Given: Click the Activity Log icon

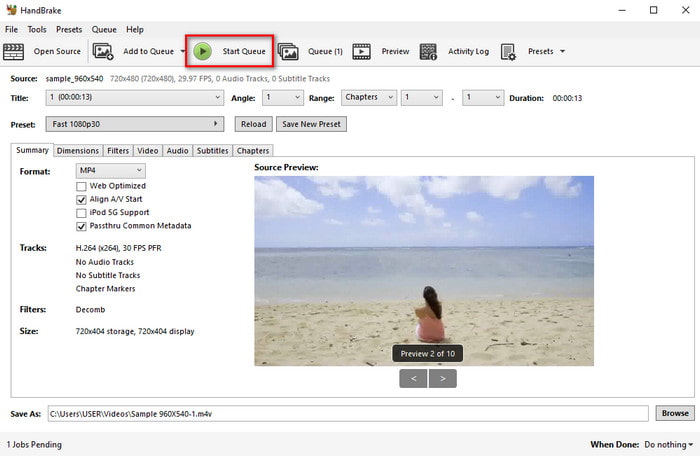Looking at the screenshot, I should [x=428, y=51].
